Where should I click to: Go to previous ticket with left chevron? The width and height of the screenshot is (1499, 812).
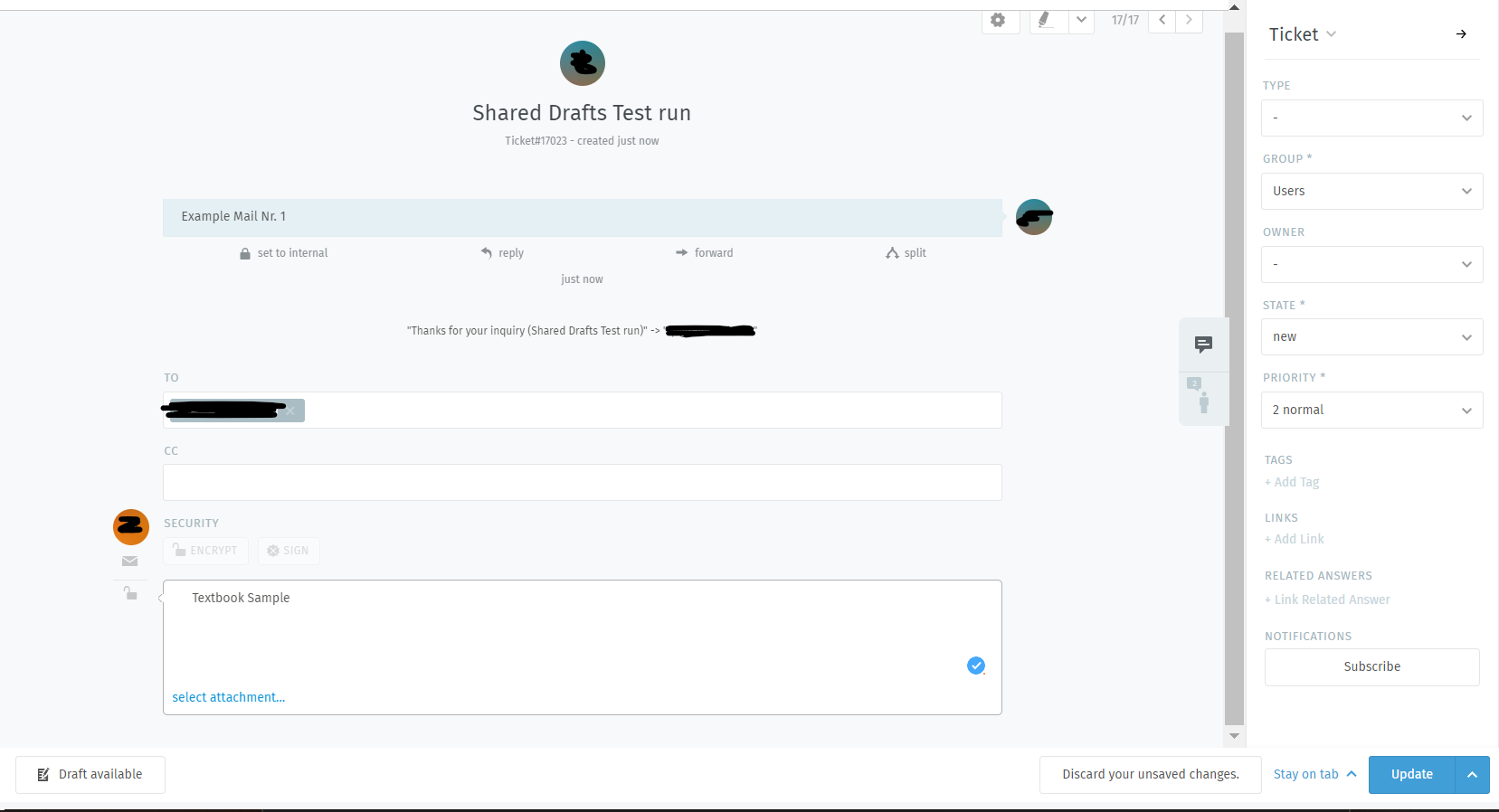click(x=1162, y=20)
